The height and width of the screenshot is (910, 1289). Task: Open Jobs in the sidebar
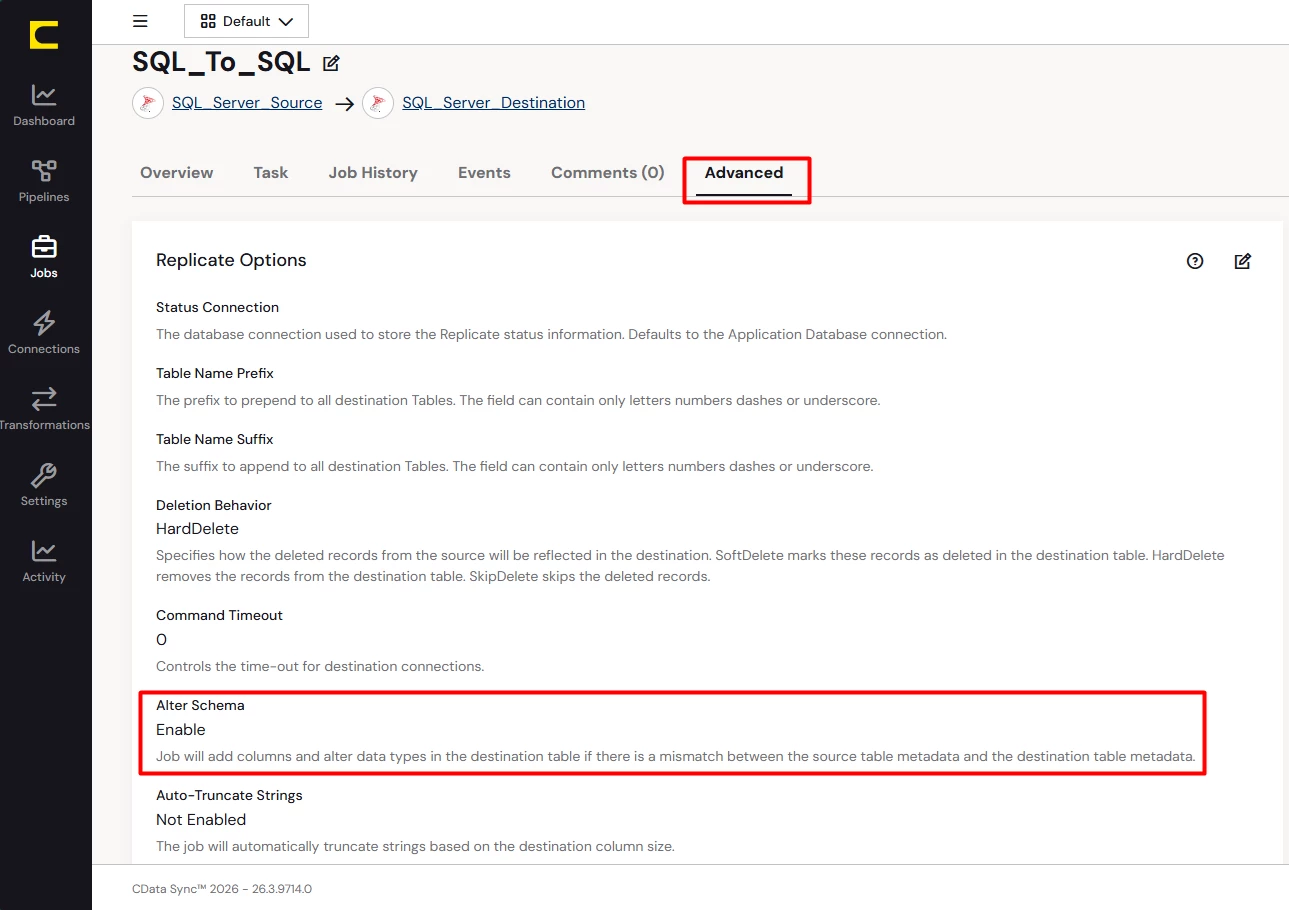pos(44,258)
